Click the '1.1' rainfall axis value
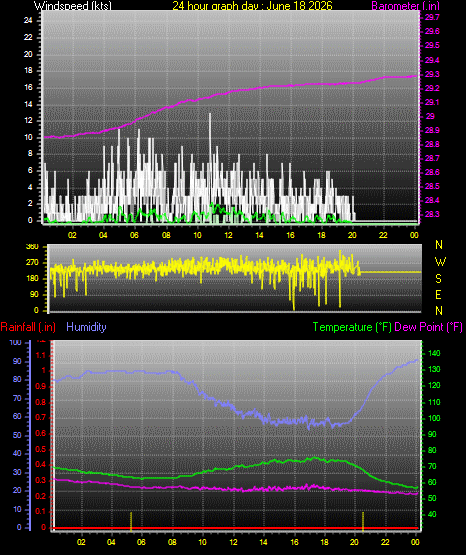The height and width of the screenshot is (555, 466). [x=41, y=355]
